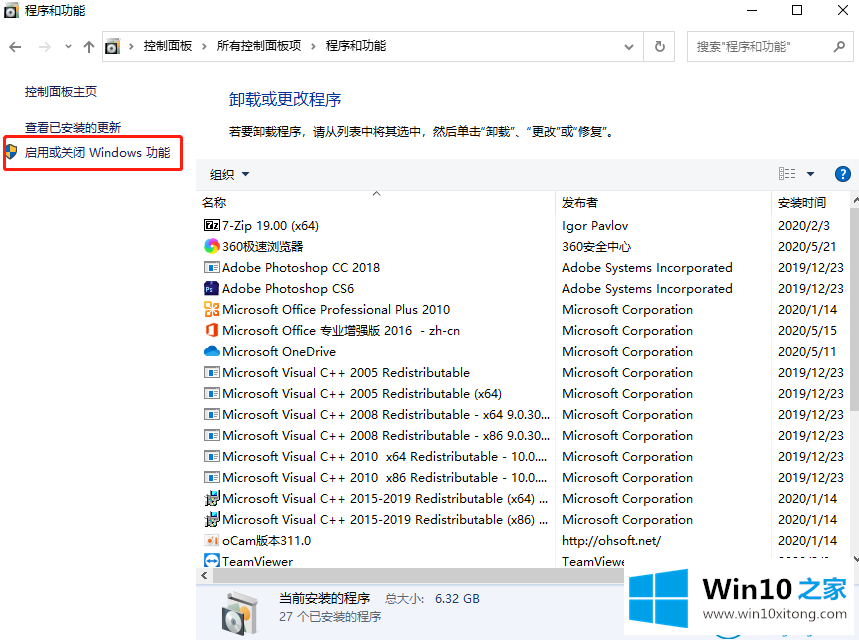This screenshot has width=859, height=640.
Task: Click the back navigation arrow
Action: pyautogui.click(x=15, y=47)
